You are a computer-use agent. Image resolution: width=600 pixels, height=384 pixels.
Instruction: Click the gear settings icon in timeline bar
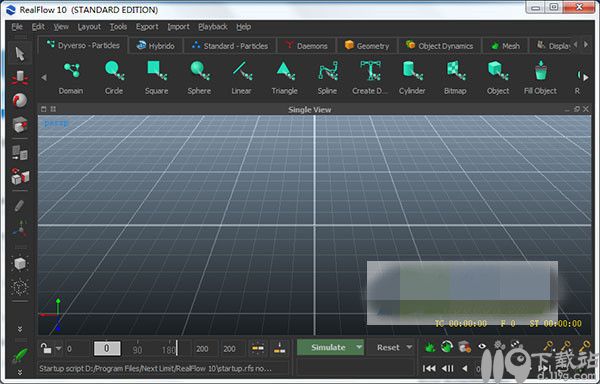tap(499, 346)
